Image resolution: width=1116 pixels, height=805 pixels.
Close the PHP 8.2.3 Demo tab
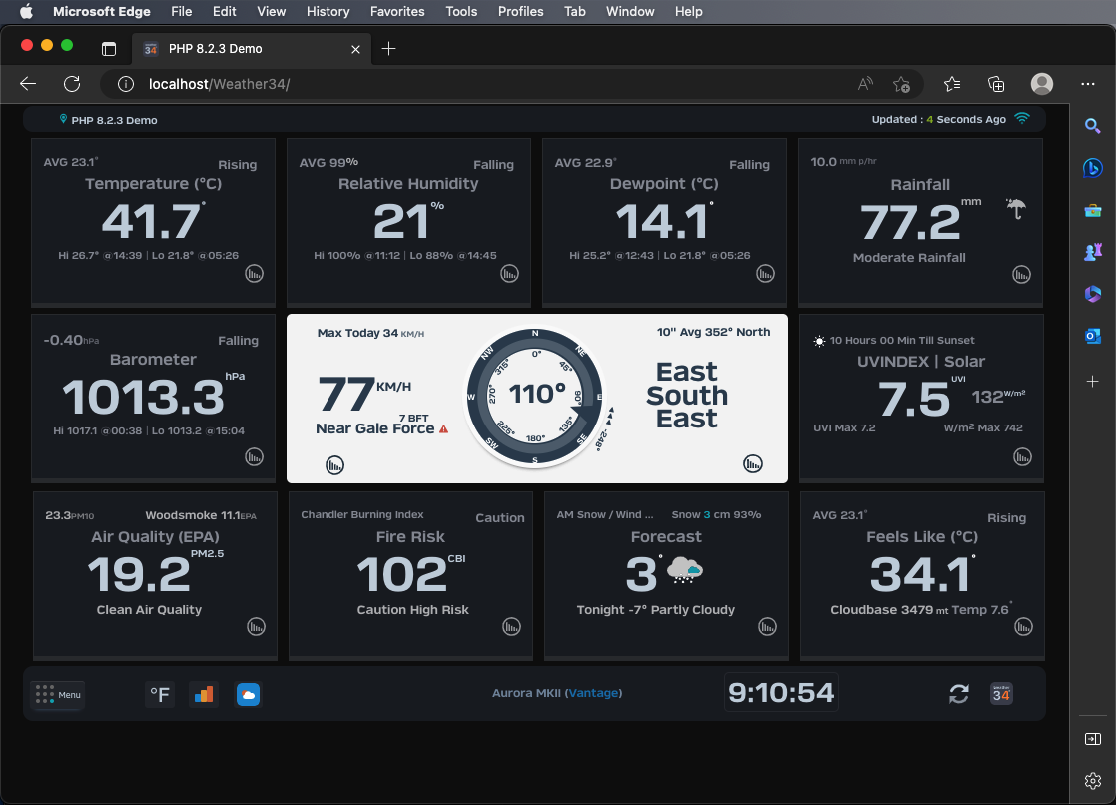pos(355,49)
